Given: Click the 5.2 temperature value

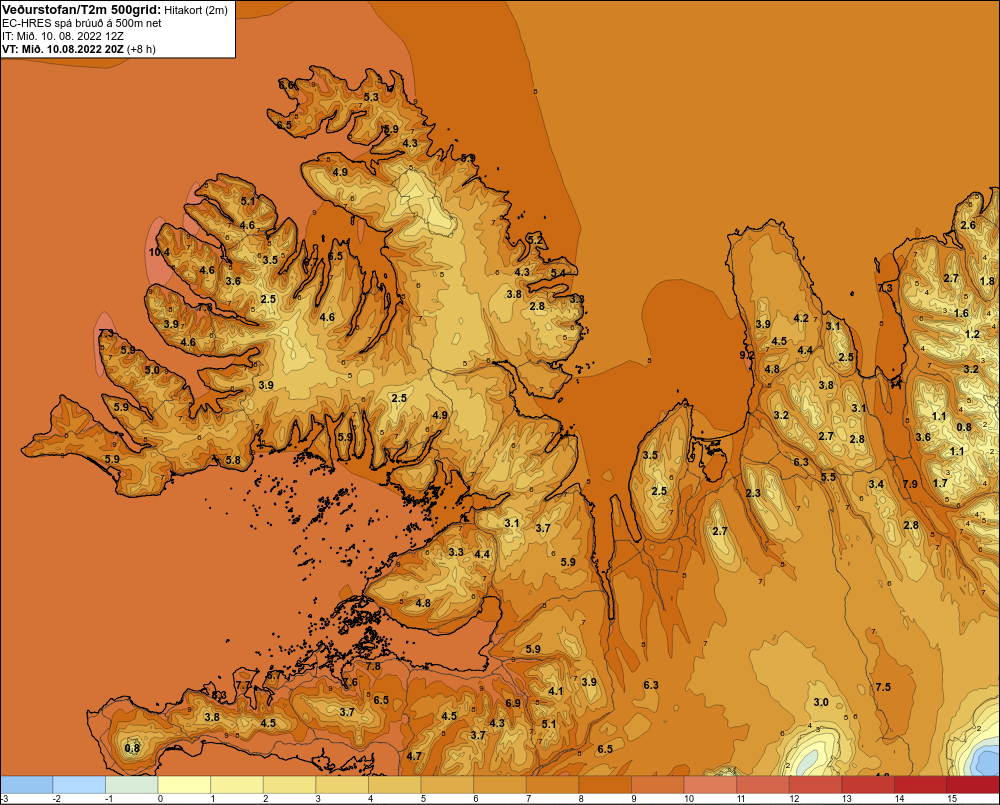Looking at the screenshot, I should (535, 240).
